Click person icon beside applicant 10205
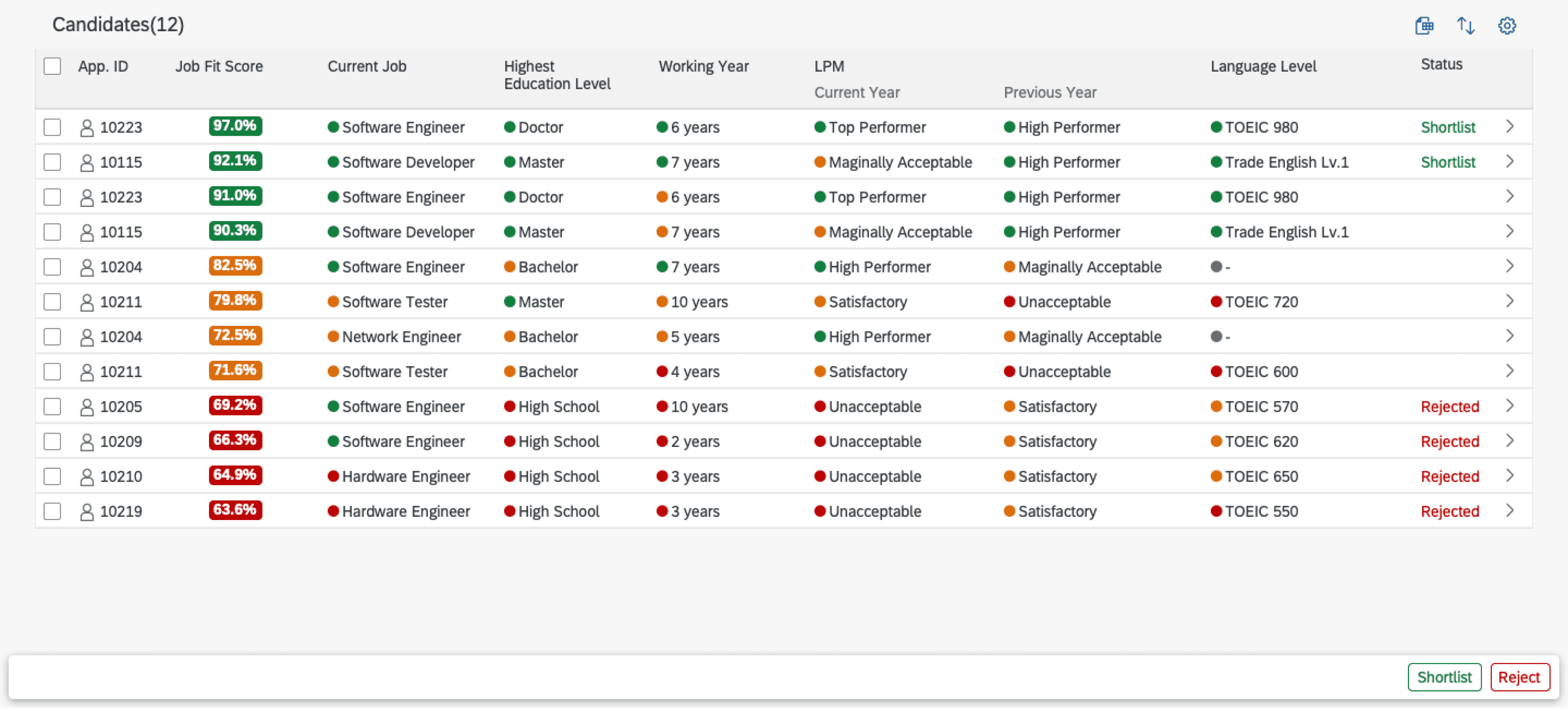1568x711 pixels. pyautogui.click(x=87, y=407)
